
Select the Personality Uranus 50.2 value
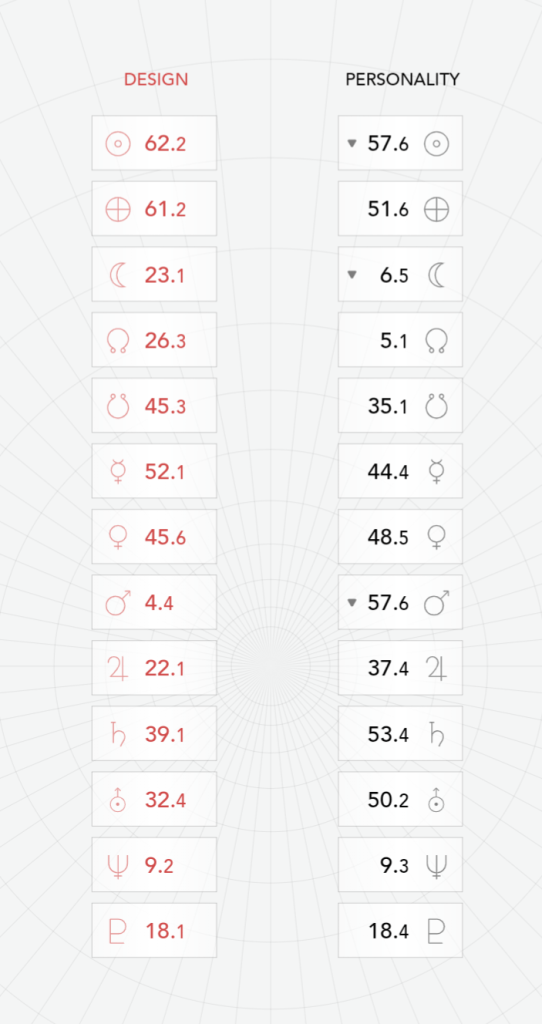tap(388, 800)
